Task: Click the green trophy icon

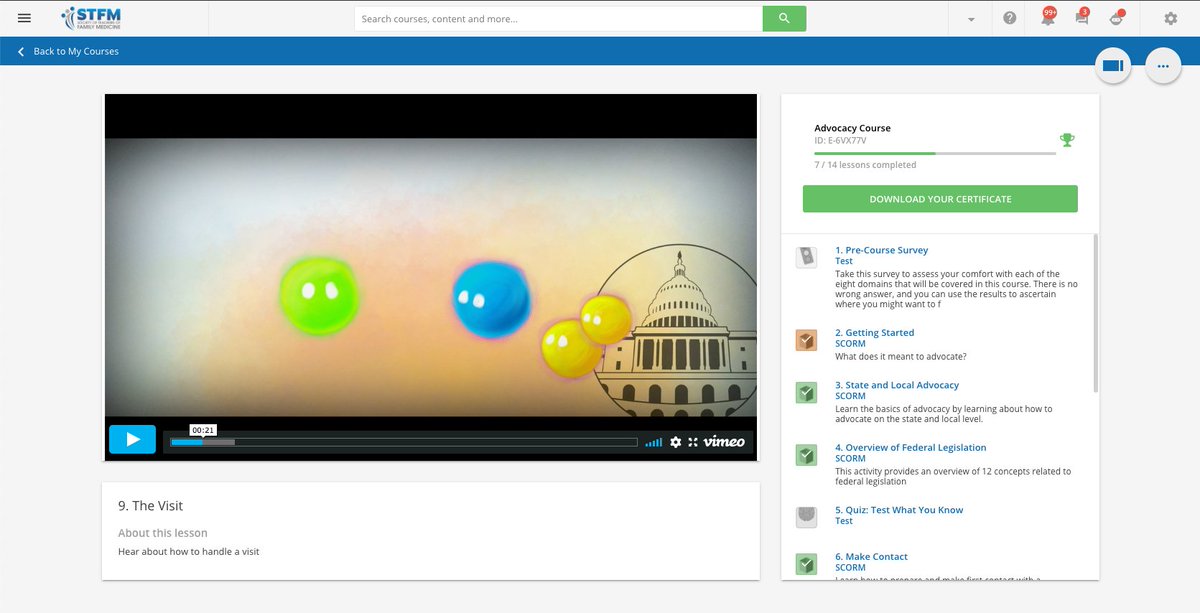Action: [1067, 140]
